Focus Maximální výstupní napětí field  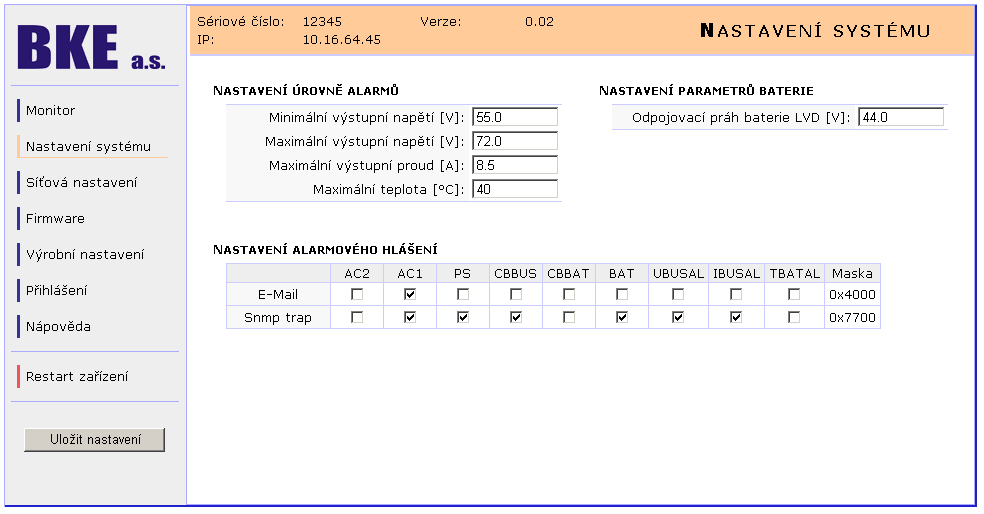(515, 141)
